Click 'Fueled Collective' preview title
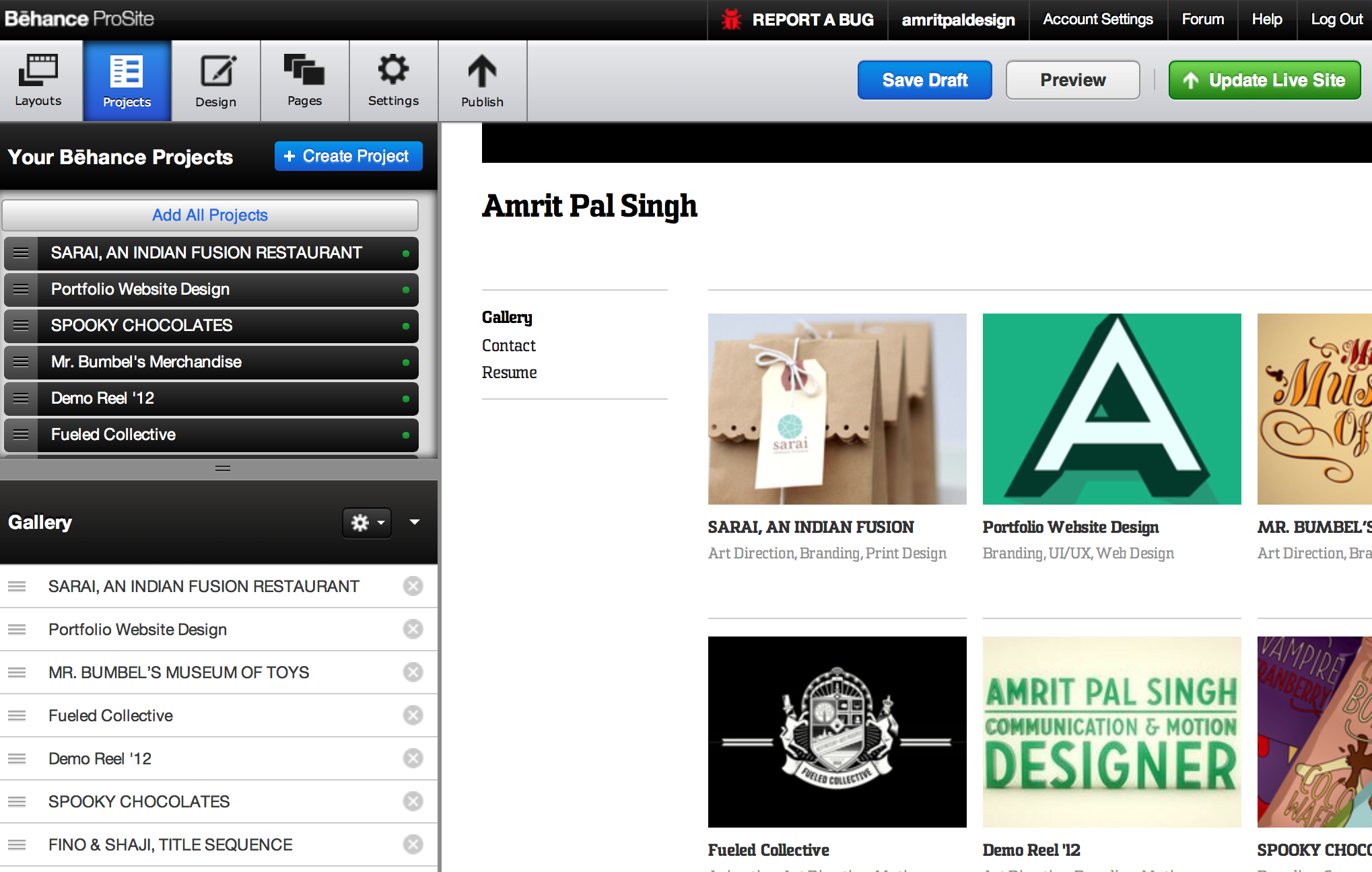This screenshot has width=1372, height=872. click(x=768, y=850)
